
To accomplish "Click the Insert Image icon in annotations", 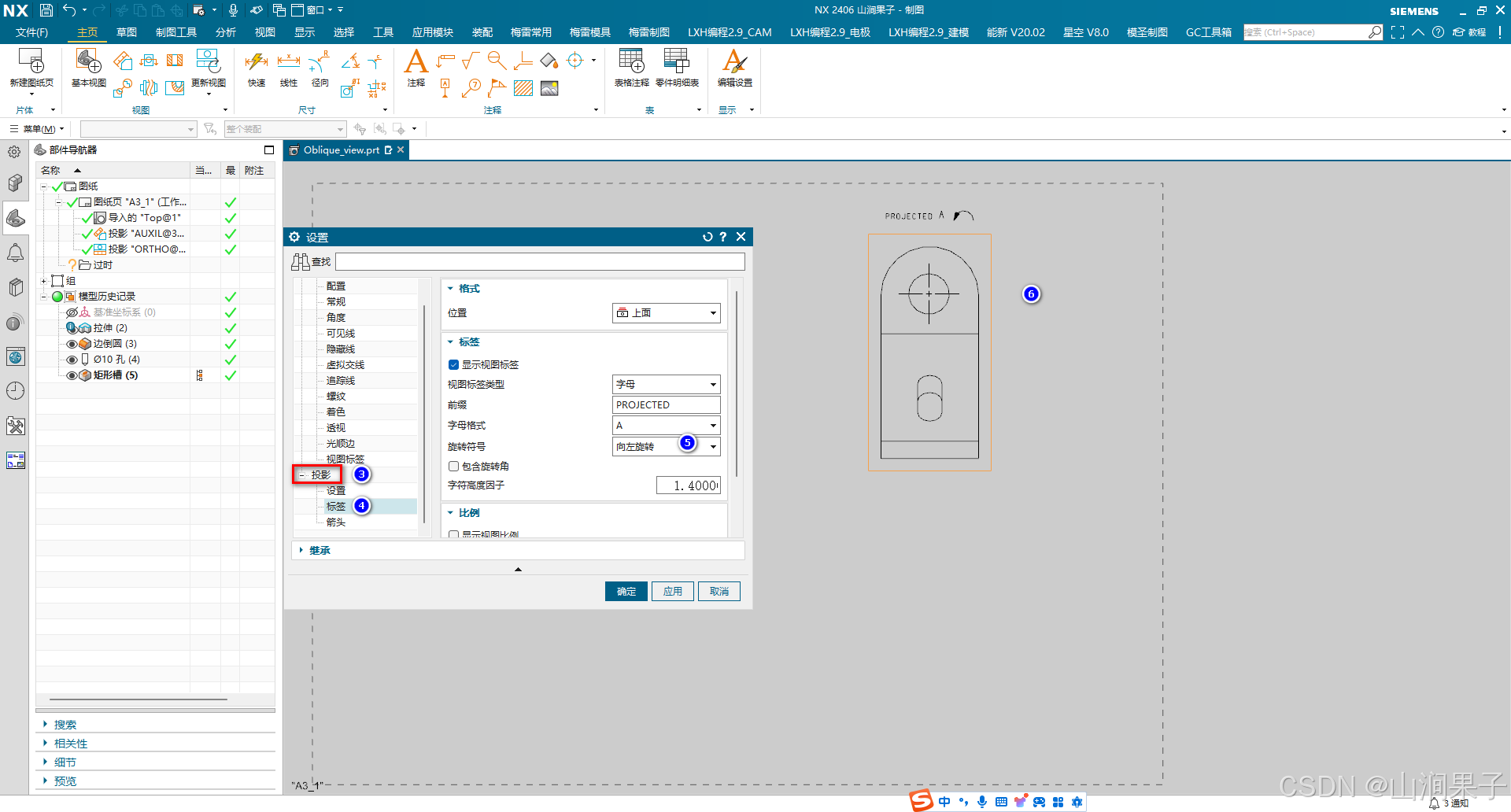I will [x=549, y=88].
